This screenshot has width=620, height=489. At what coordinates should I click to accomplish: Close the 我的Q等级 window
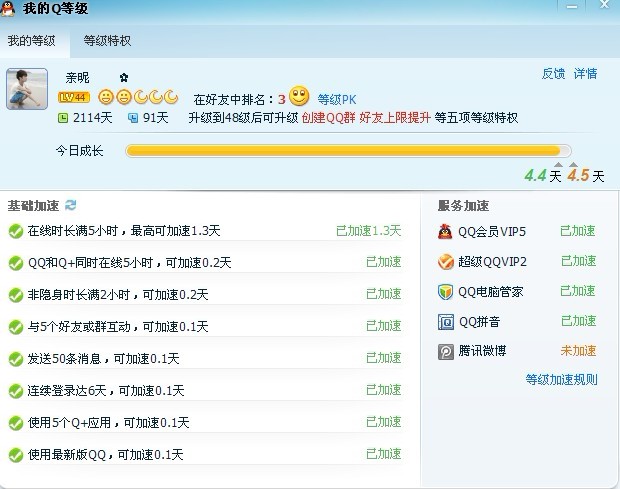604,5
